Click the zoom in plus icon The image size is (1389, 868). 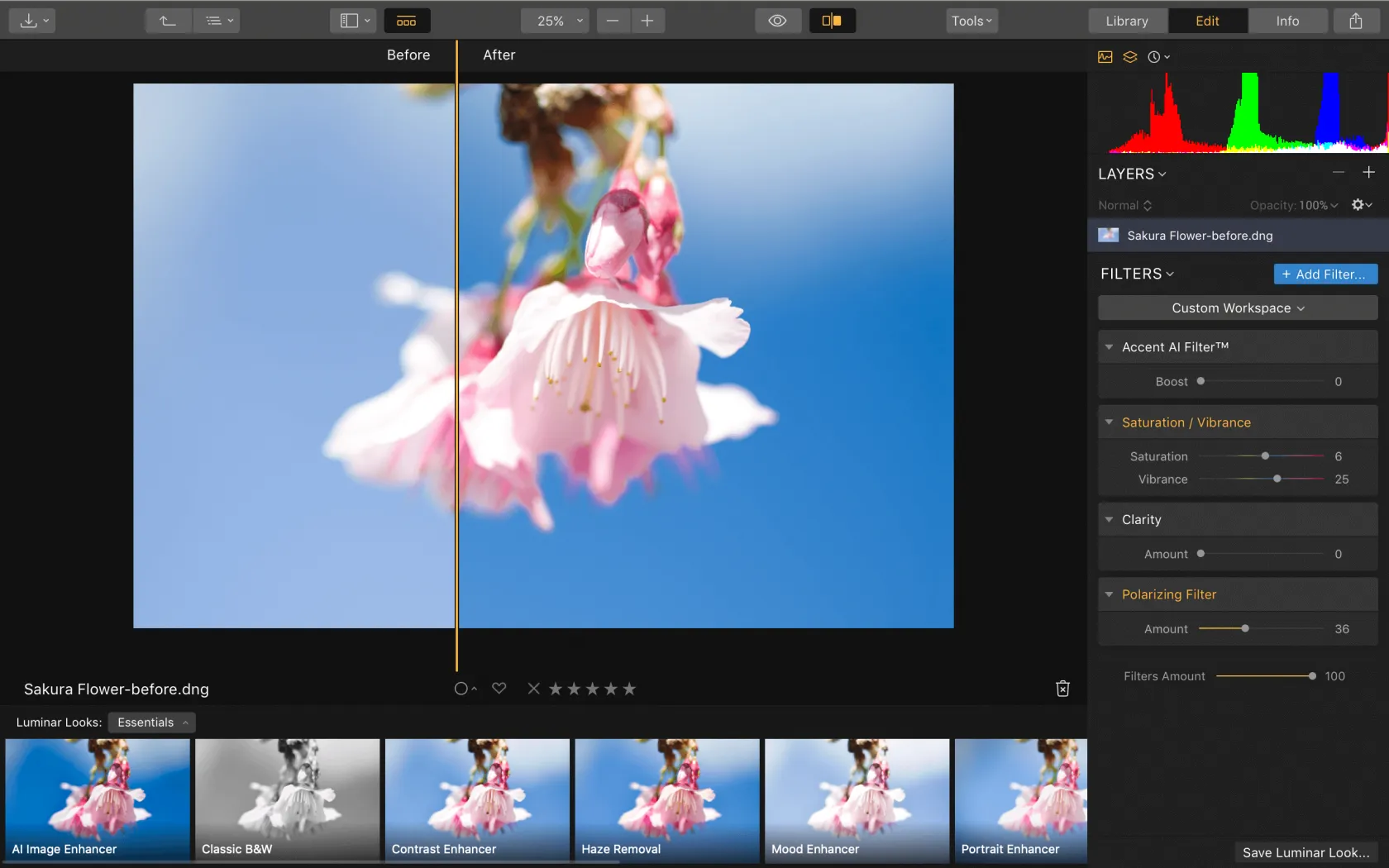[x=647, y=21]
